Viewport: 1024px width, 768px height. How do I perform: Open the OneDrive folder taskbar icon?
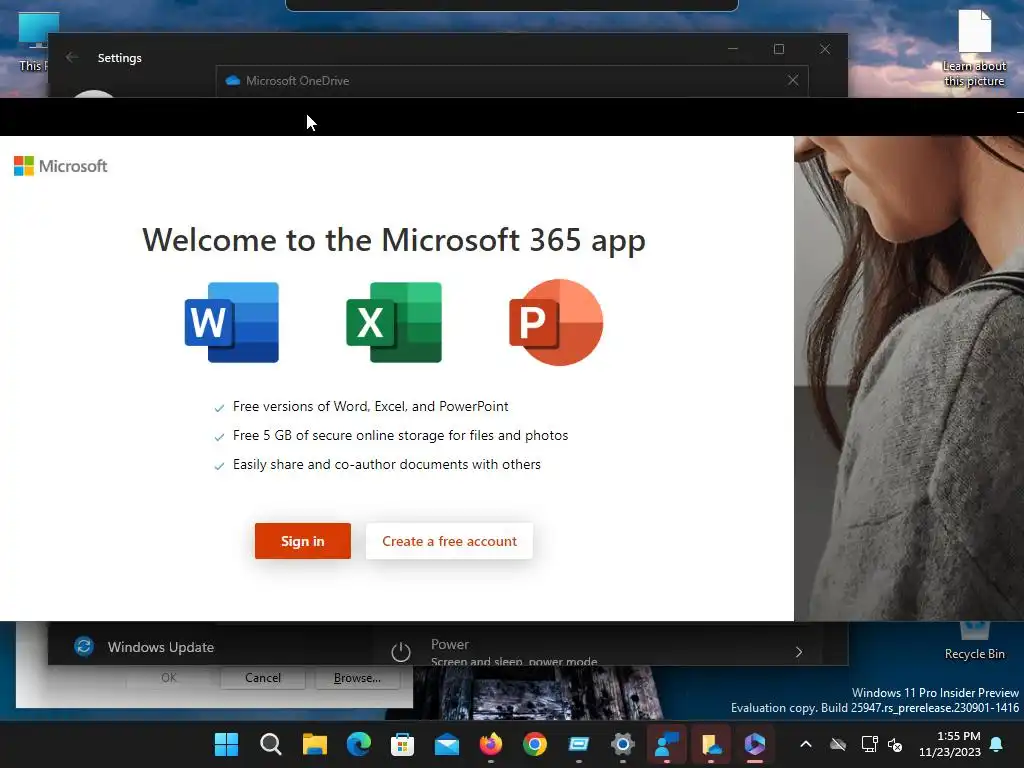pyautogui.click(x=711, y=744)
